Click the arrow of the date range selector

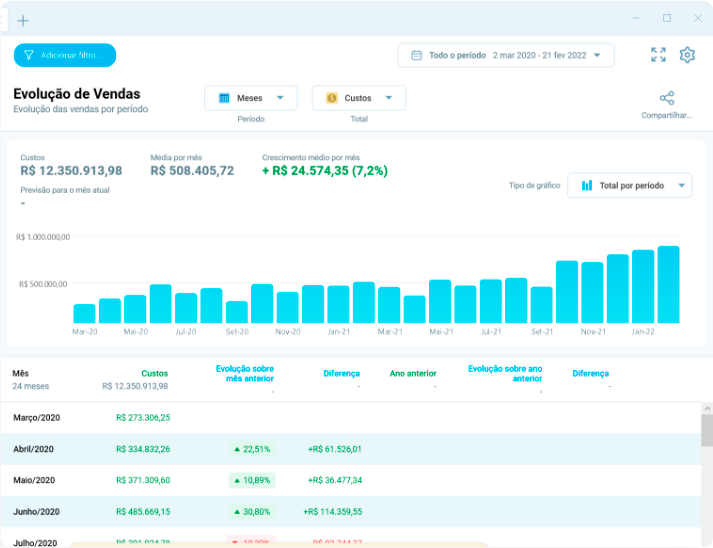click(597, 55)
